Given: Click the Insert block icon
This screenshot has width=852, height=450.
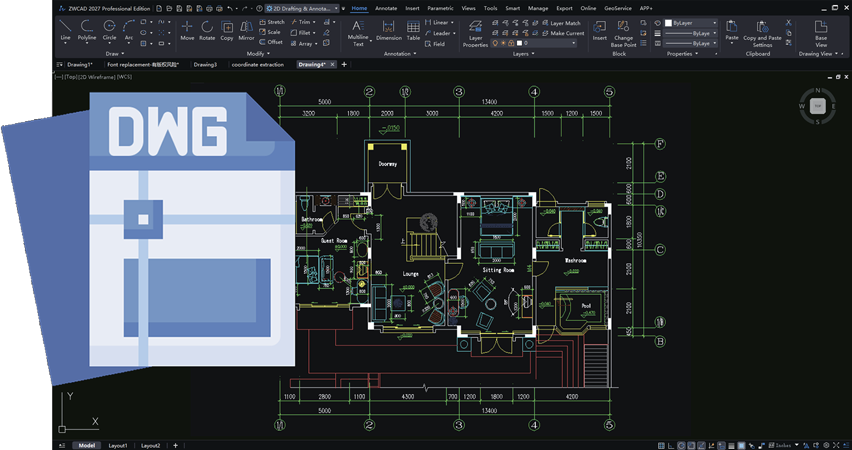Looking at the screenshot, I should pyautogui.click(x=600, y=30).
